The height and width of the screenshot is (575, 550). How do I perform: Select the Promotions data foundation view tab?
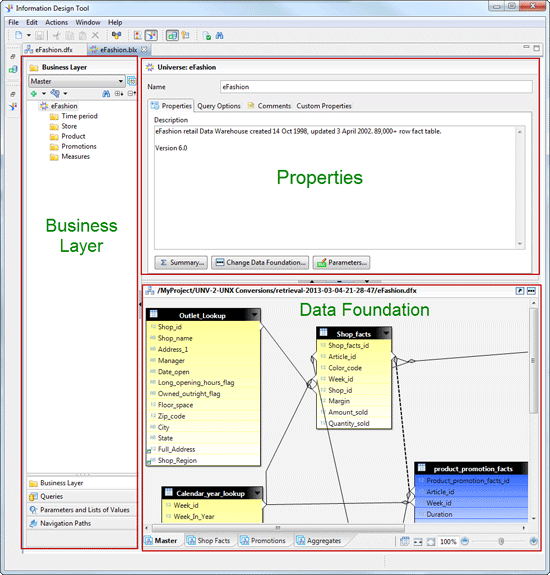(263, 541)
